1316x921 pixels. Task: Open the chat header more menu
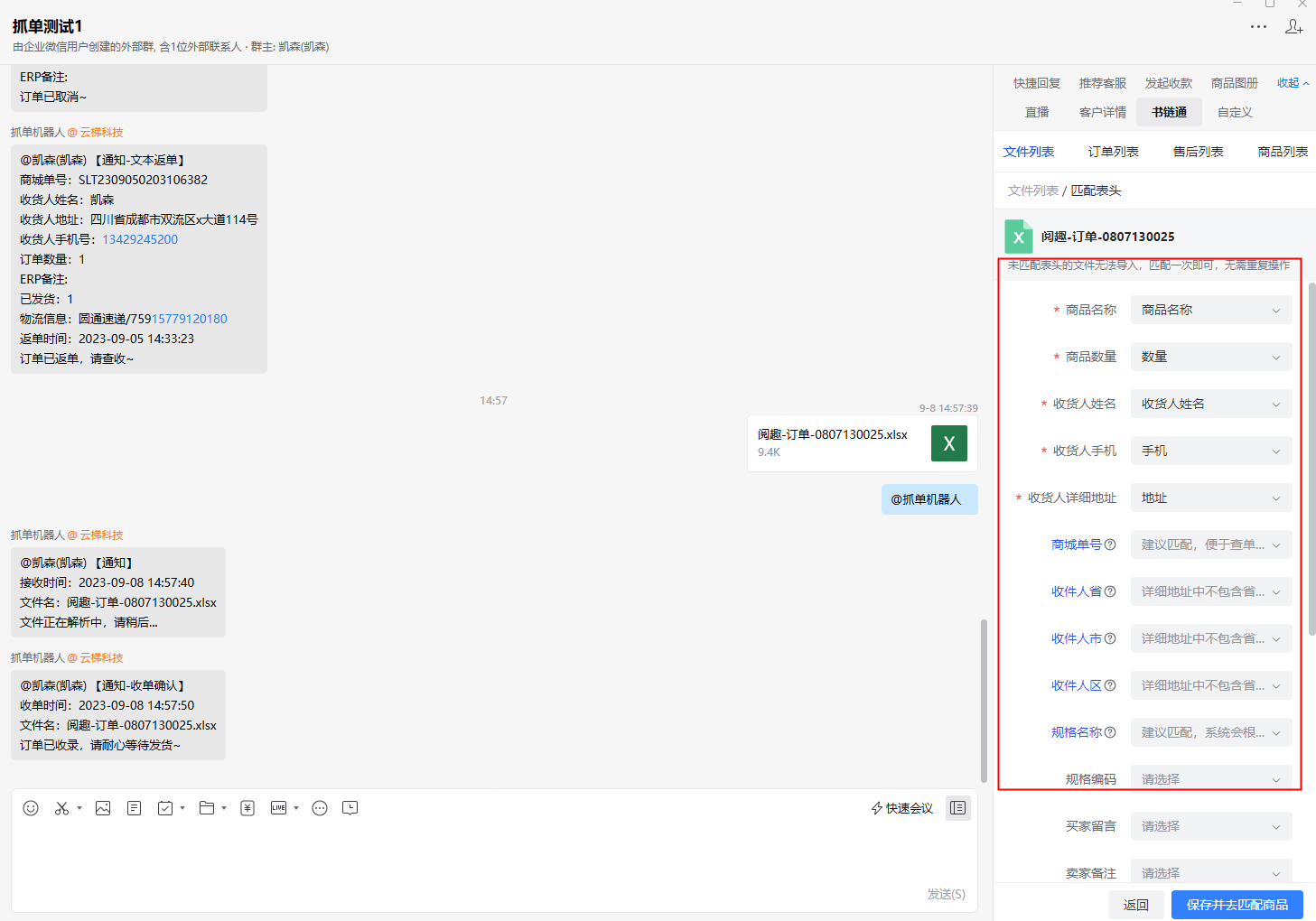click(1258, 27)
